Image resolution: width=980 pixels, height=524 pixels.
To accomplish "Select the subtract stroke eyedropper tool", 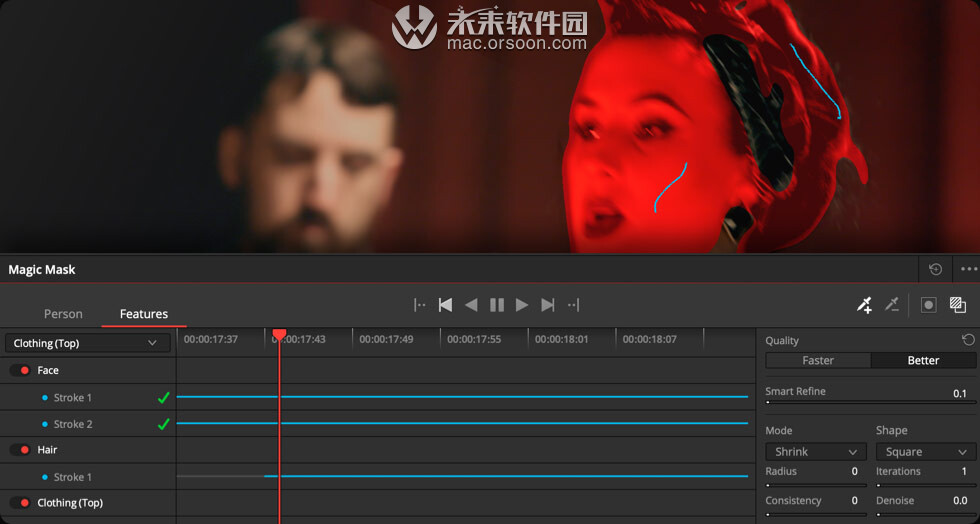I will click(891, 305).
